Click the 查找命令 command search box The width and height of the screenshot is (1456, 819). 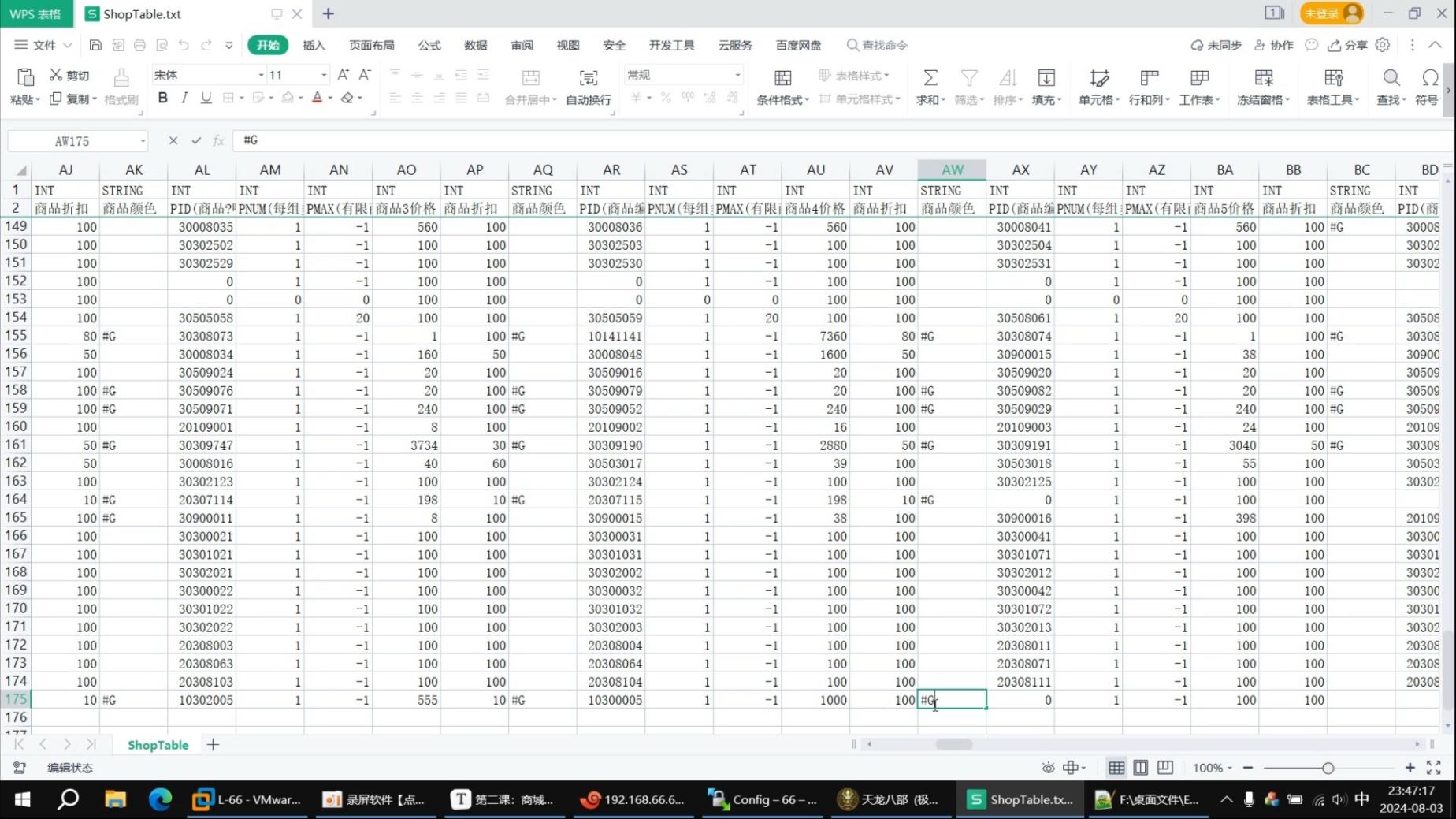pos(877,45)
